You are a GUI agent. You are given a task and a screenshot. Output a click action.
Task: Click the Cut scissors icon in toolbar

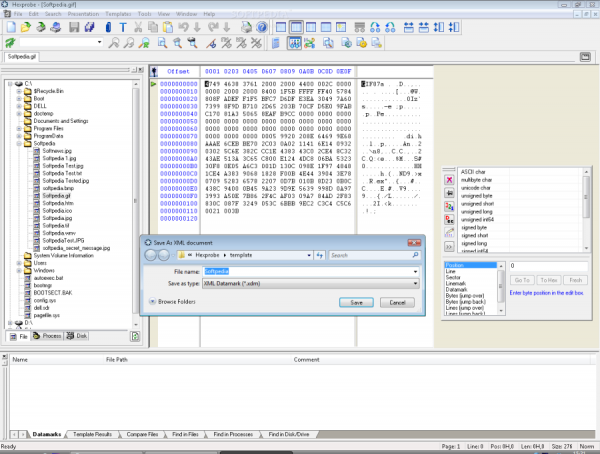point(136,27)
